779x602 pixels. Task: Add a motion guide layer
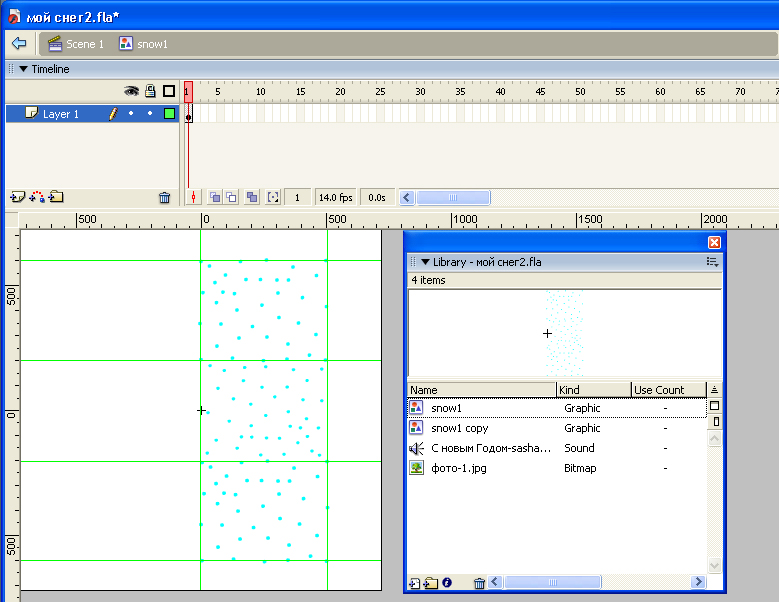(x=36, y=197)
